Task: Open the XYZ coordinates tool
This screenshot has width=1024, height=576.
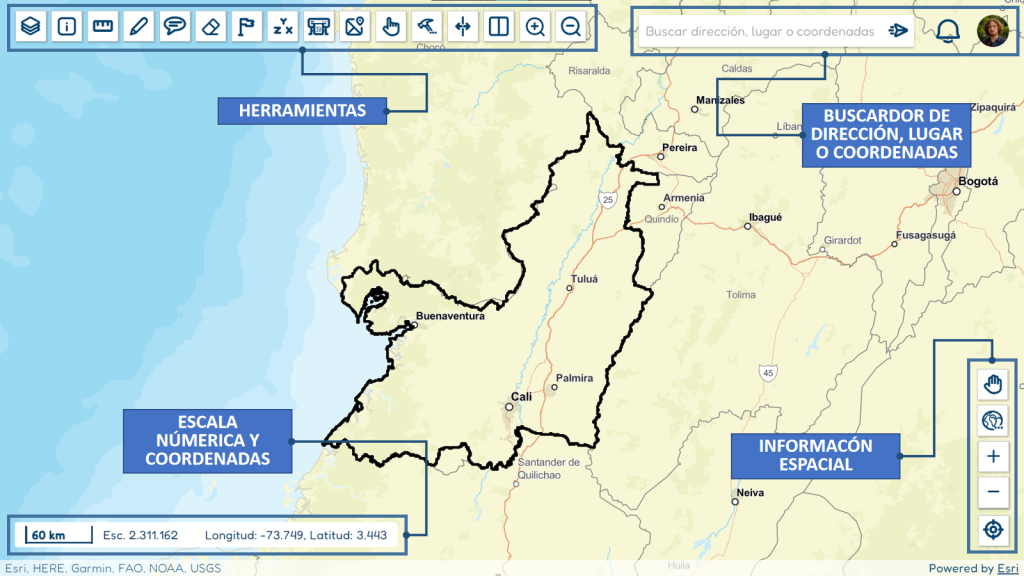Action: point(283,27)
